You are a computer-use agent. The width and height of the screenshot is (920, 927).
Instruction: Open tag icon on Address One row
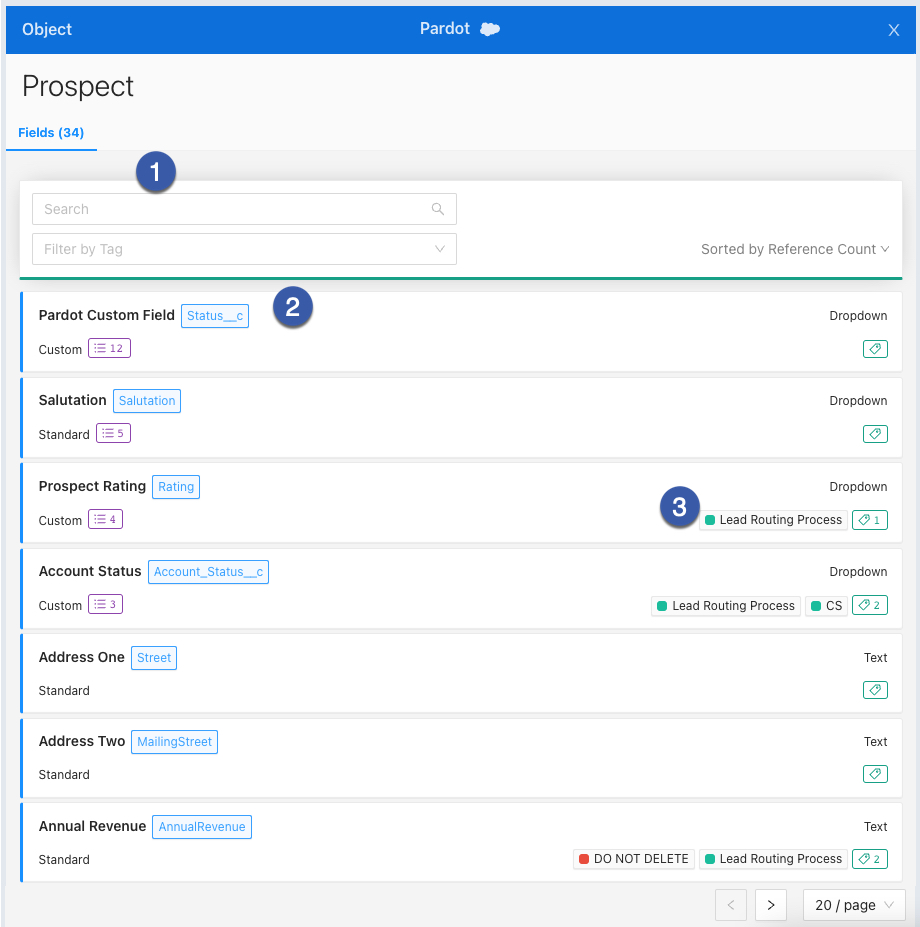875,690
